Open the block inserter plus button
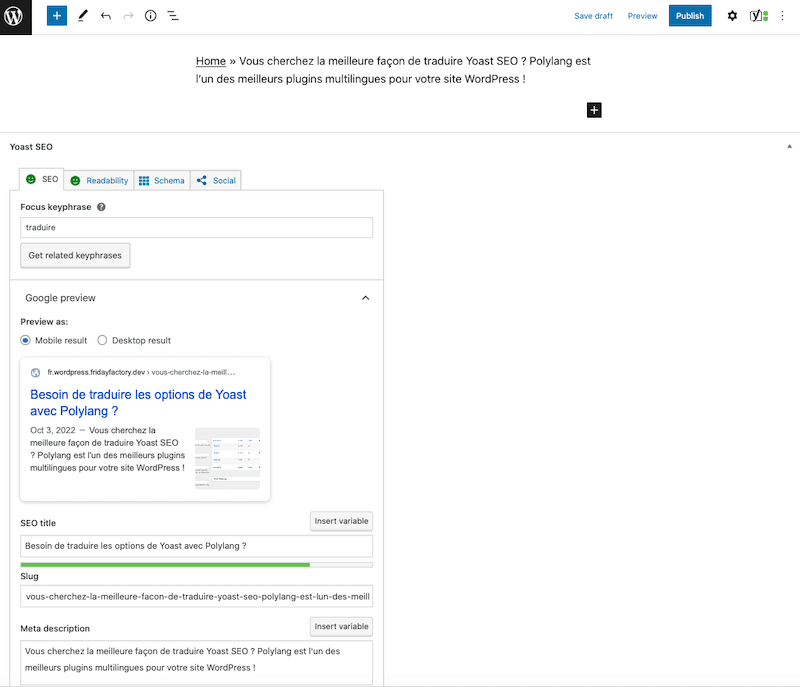Image resolution: width=800 pixels, height=687 pixels. coord(57,16)
